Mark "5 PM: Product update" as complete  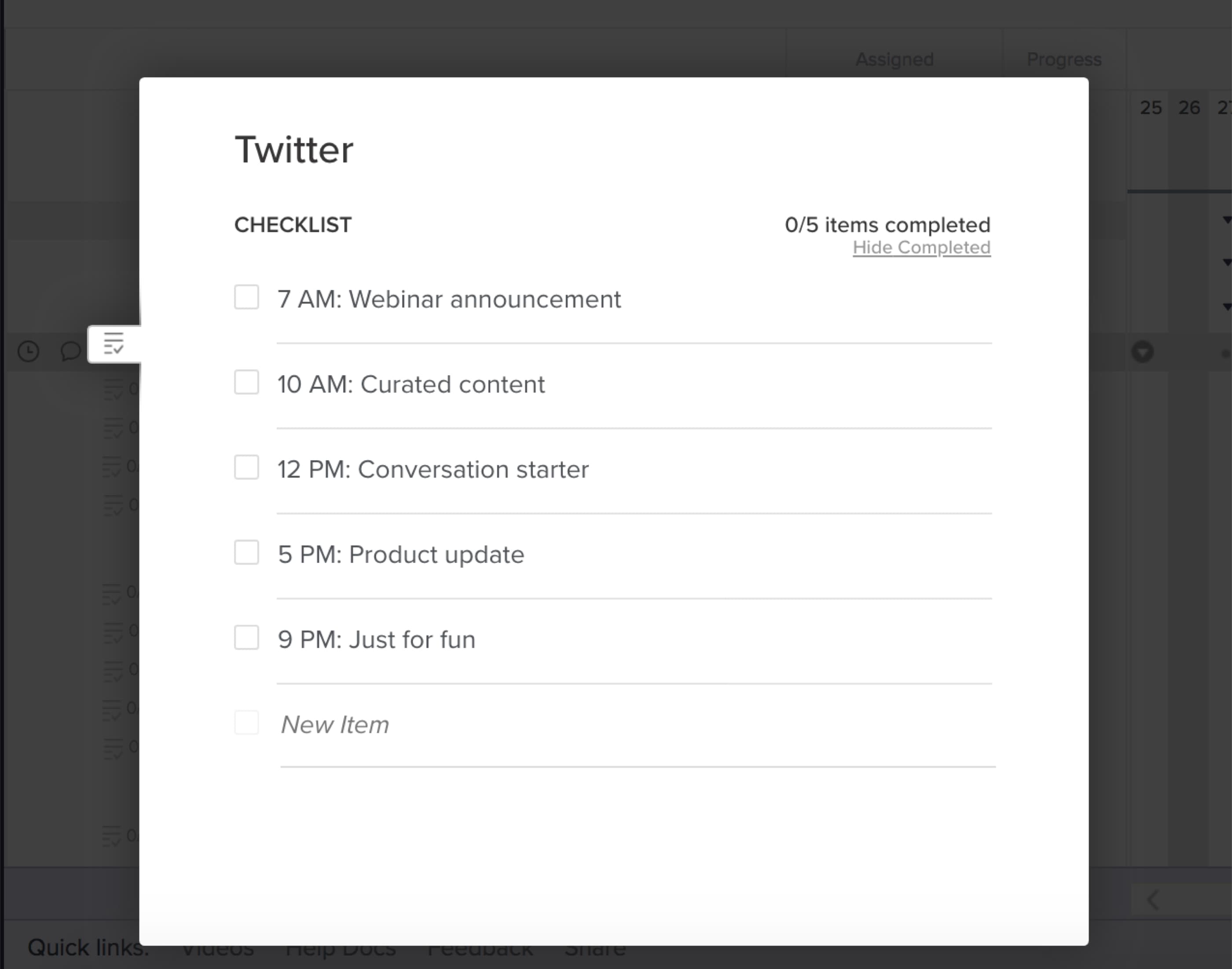point(246,553)
